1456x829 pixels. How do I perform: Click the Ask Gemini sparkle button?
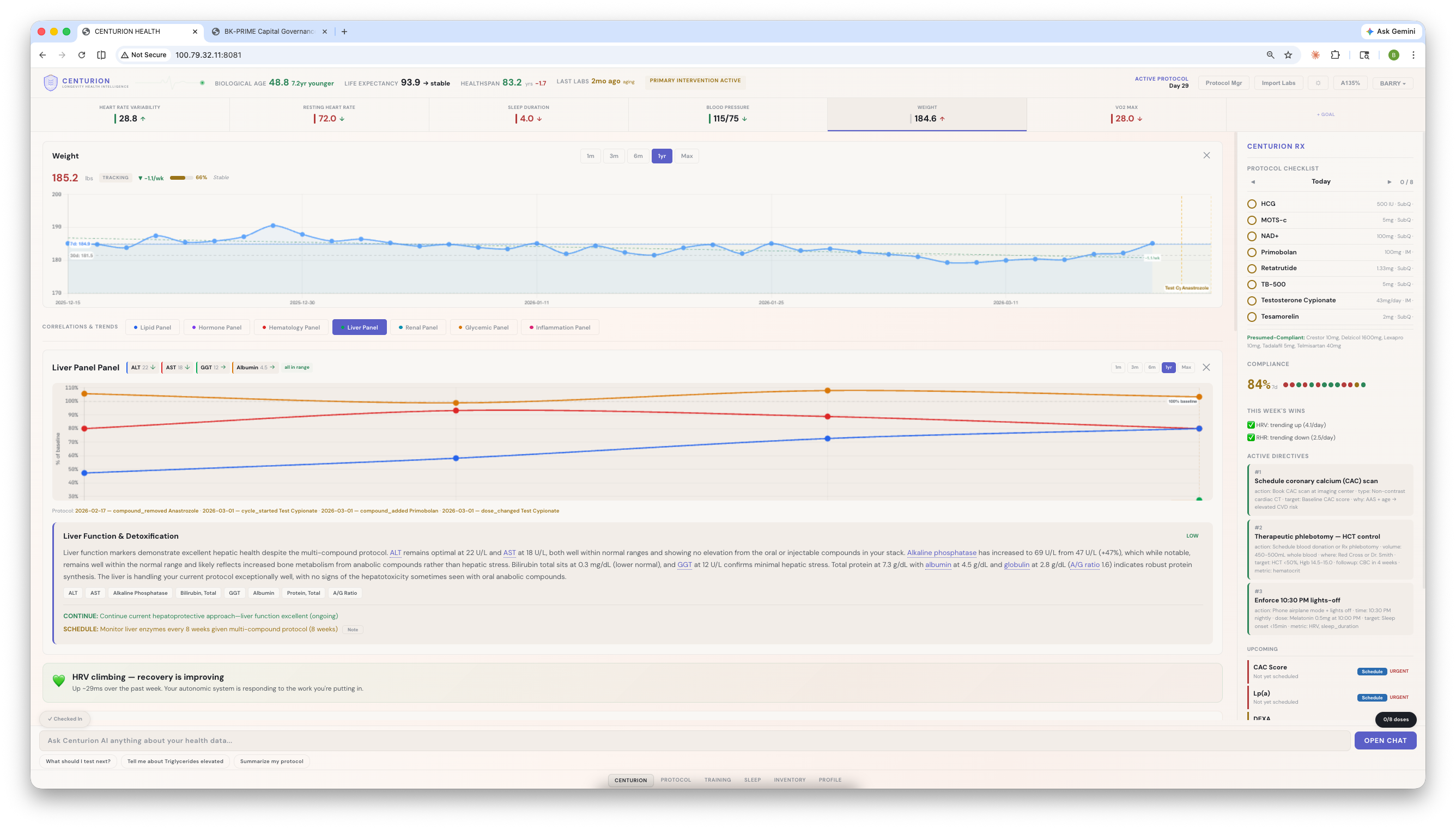[1390, 32]
